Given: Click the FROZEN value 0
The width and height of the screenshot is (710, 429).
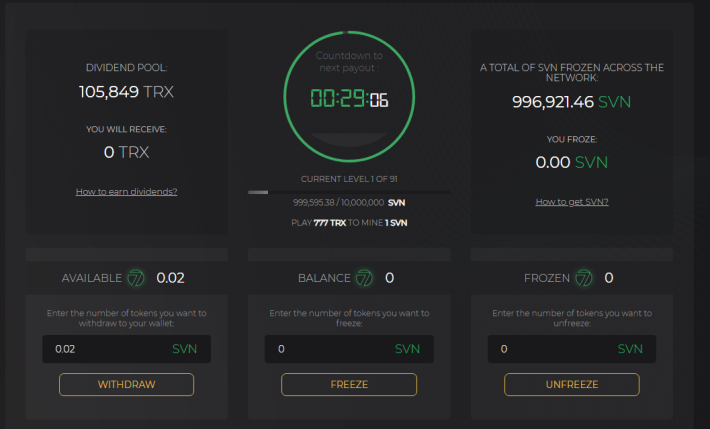Looking at the screenshot, I should pos(609,278).
